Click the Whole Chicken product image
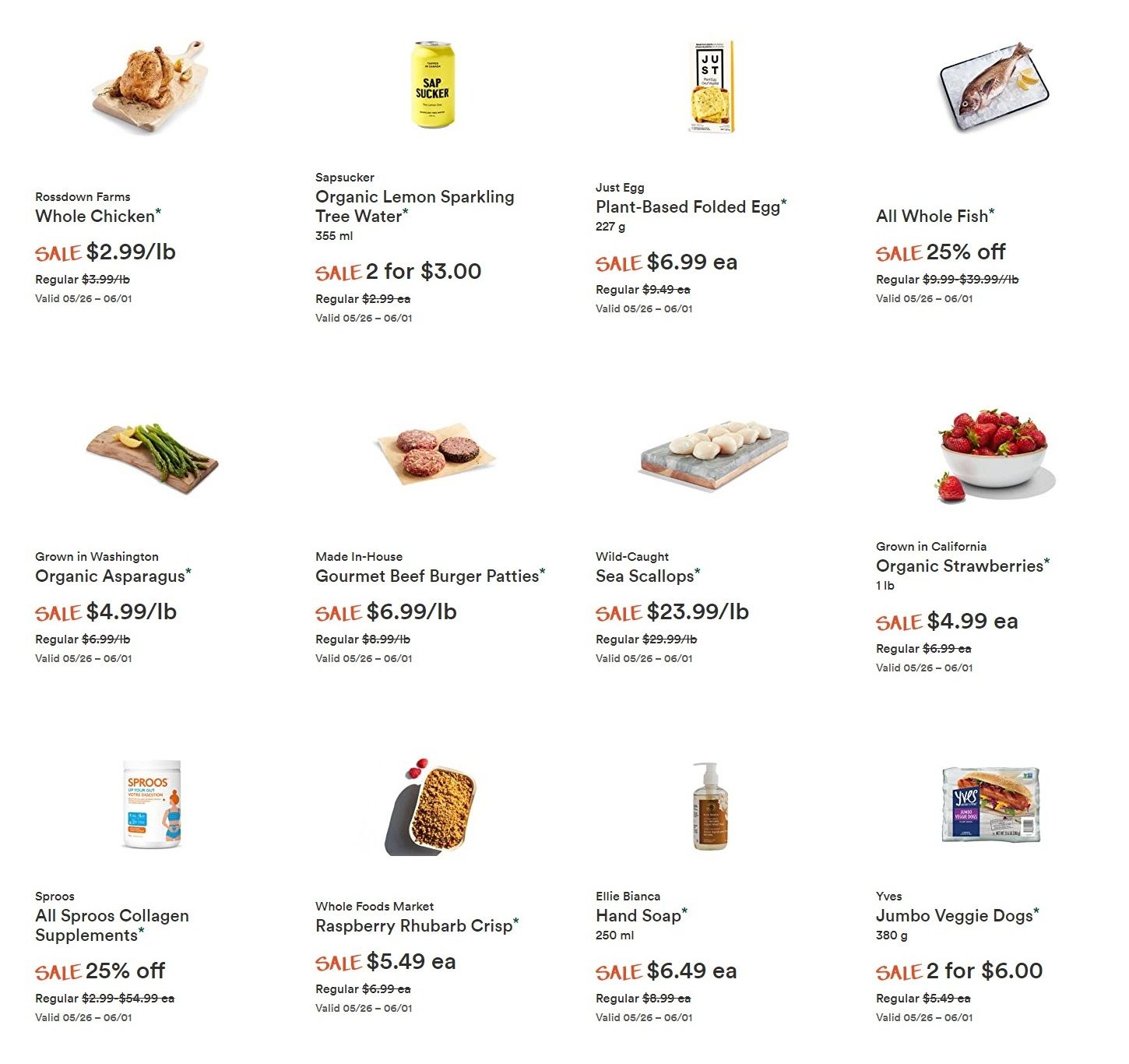Image resolution: width=1129 pixels, height=1064 pixels. 150,86
